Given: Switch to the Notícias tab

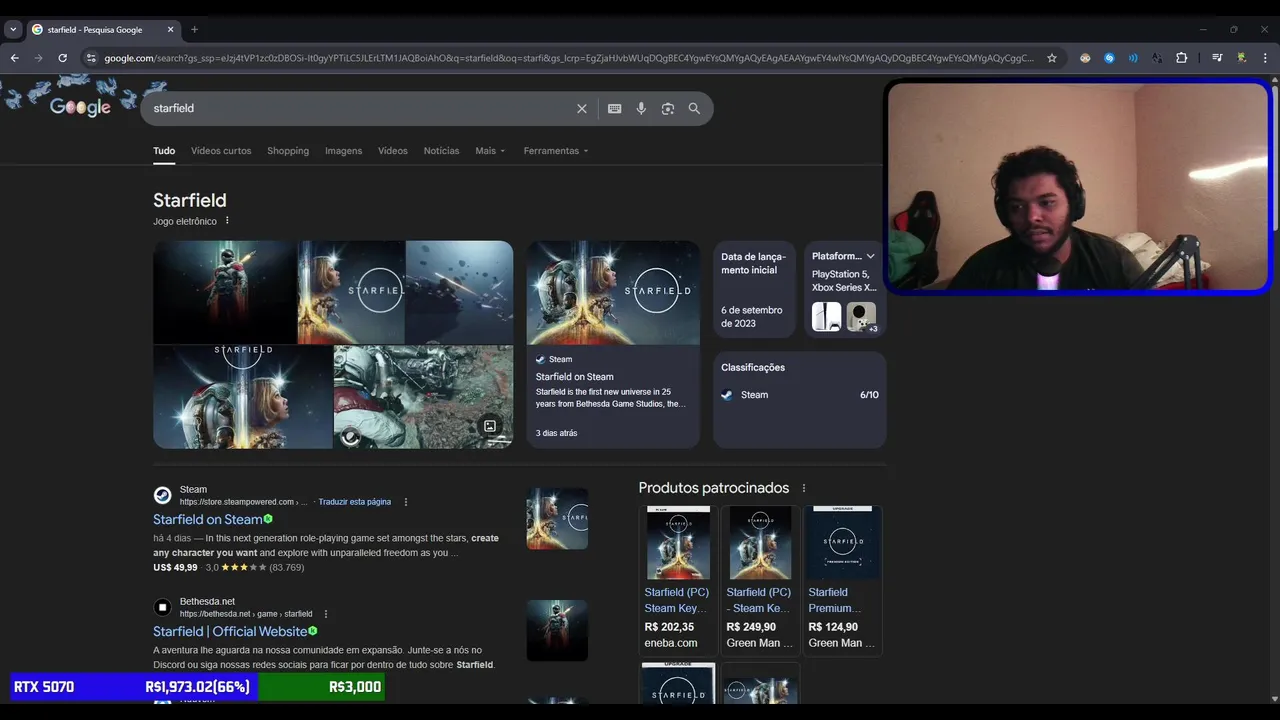Looking at the screenshot, I should point(441,151).
